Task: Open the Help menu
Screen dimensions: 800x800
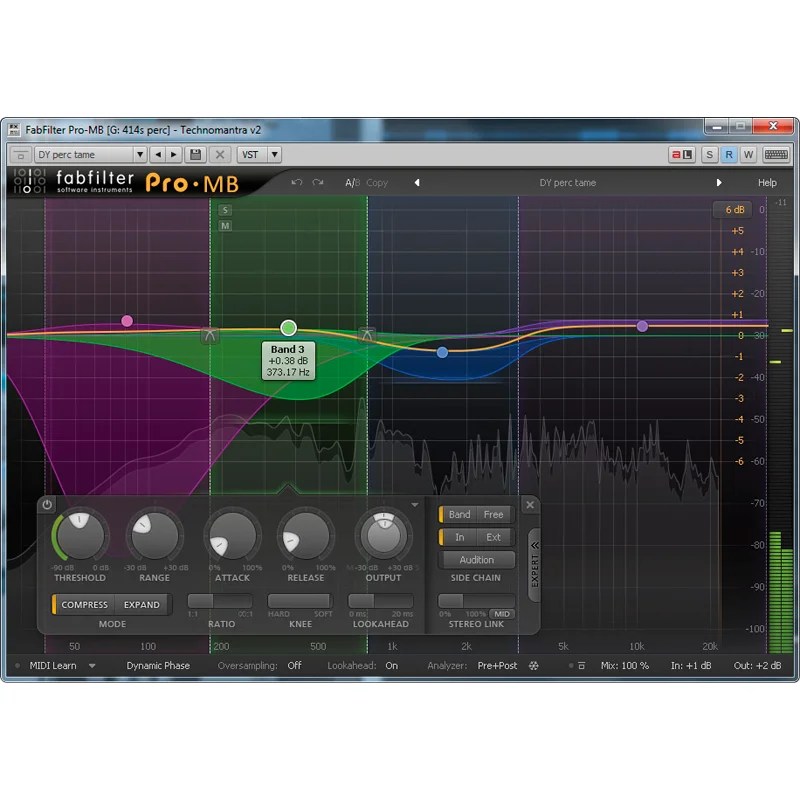Action: point(767,183)
